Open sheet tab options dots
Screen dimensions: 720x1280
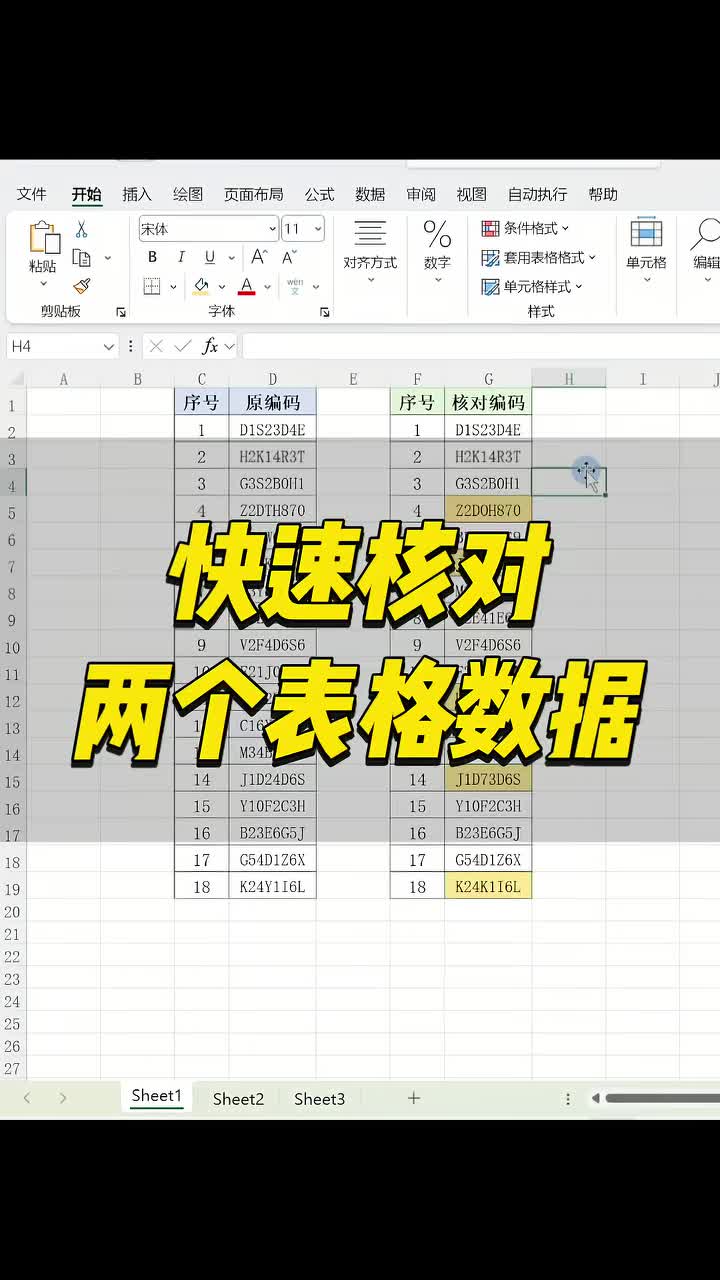tap(568, 1098)
